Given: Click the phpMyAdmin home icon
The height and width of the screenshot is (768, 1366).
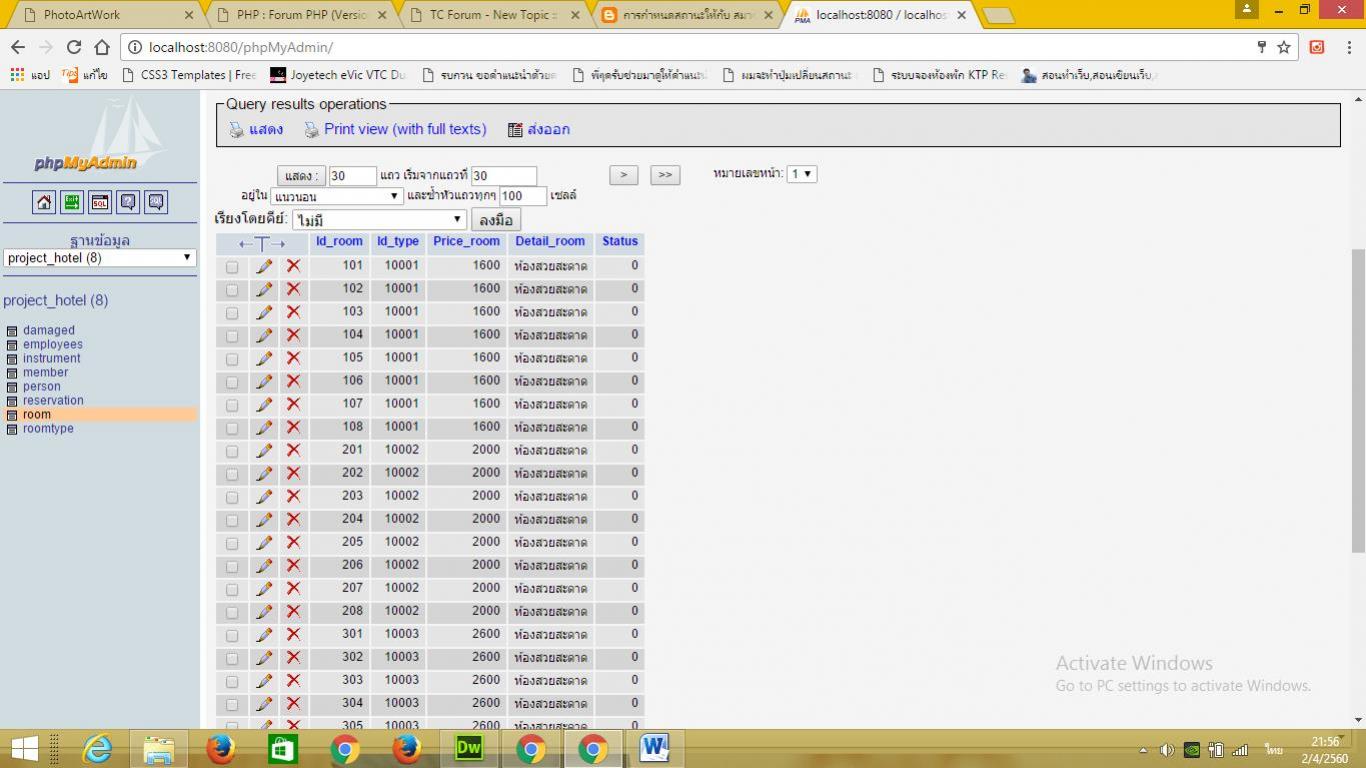Looking at the screenshot, I should coord(44,202).
